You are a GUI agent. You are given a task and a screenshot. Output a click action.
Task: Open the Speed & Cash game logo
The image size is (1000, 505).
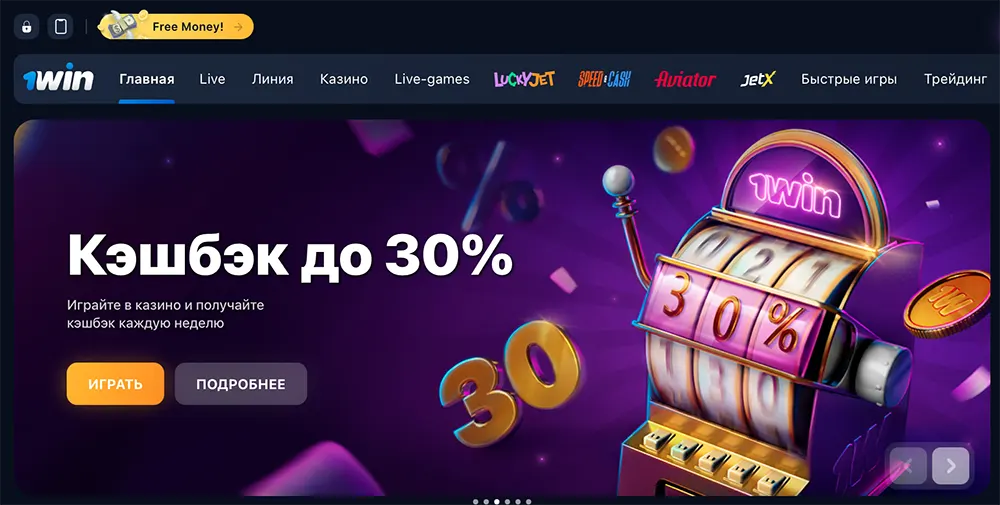click(x=604, y=79)
